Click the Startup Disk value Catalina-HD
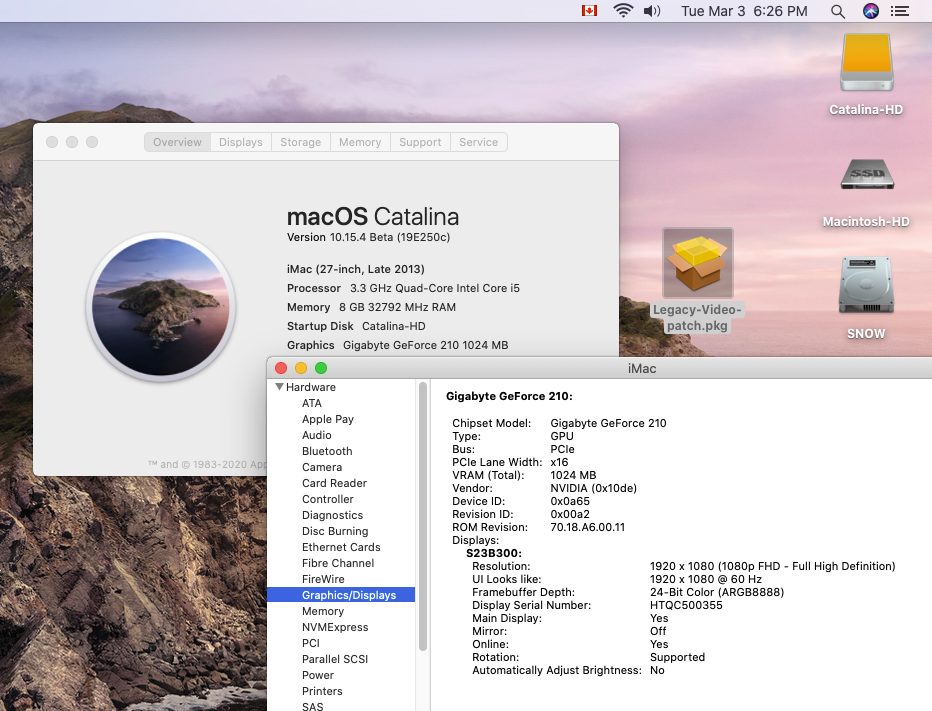 393,326
